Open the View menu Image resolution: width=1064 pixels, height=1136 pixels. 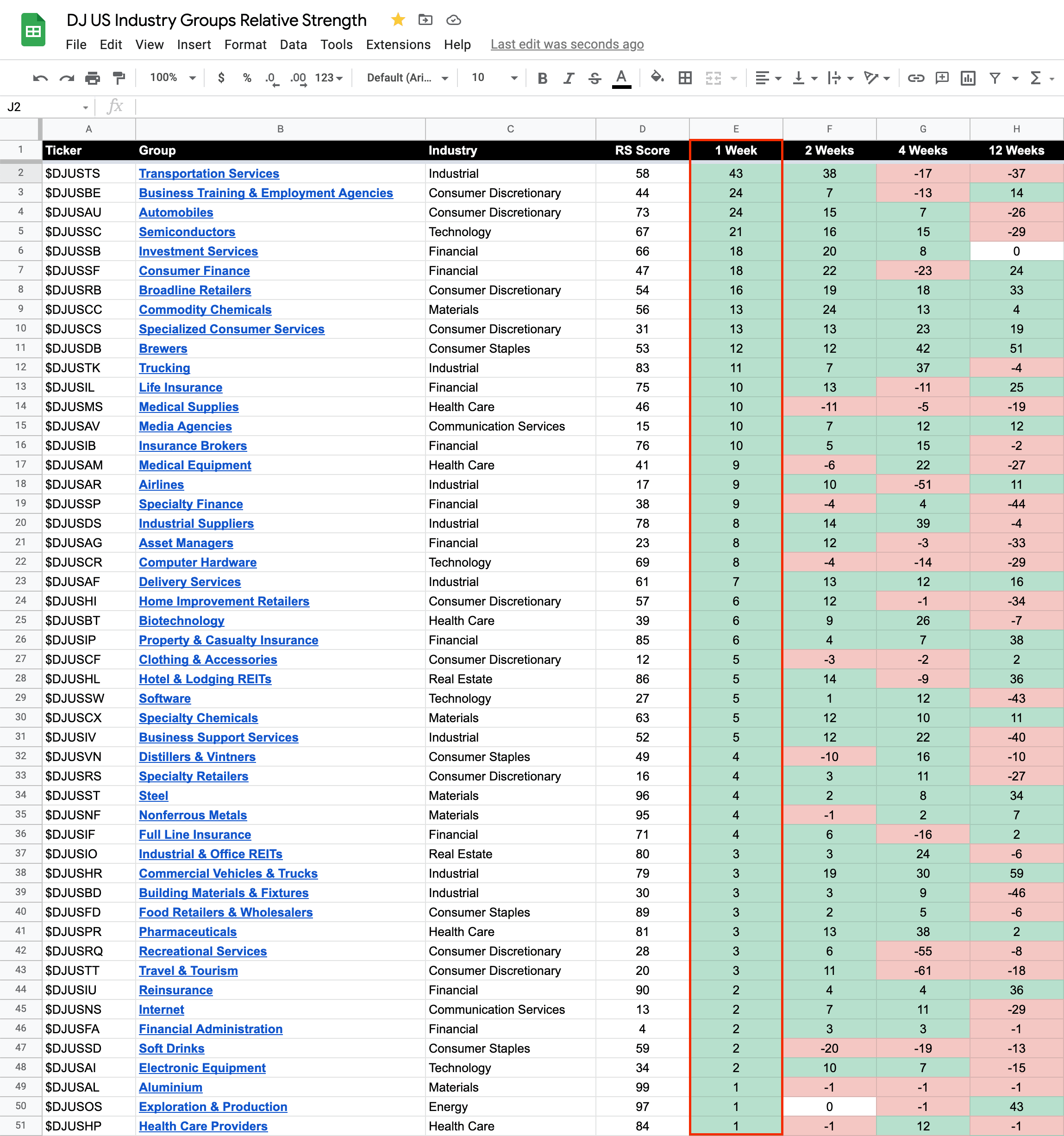click(x=149, y=44)
